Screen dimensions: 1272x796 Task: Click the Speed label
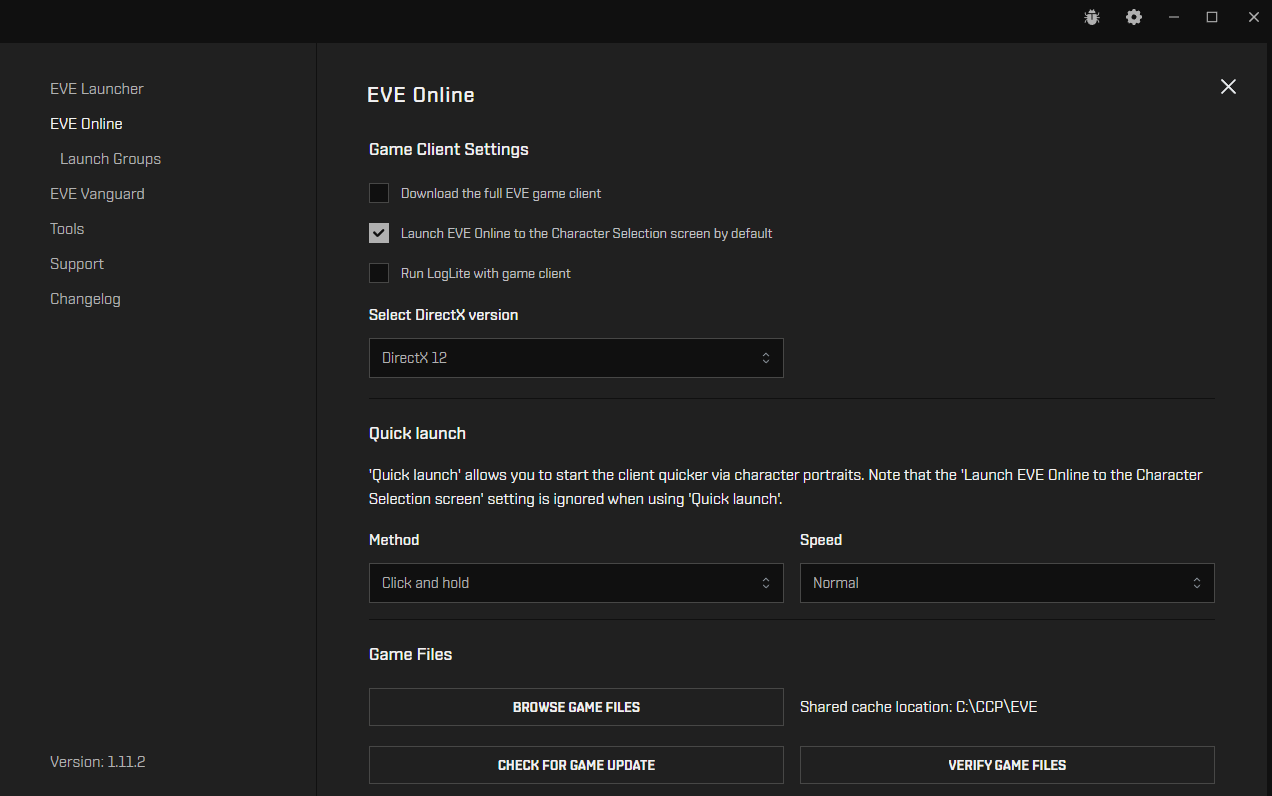[x=821, y=540]
